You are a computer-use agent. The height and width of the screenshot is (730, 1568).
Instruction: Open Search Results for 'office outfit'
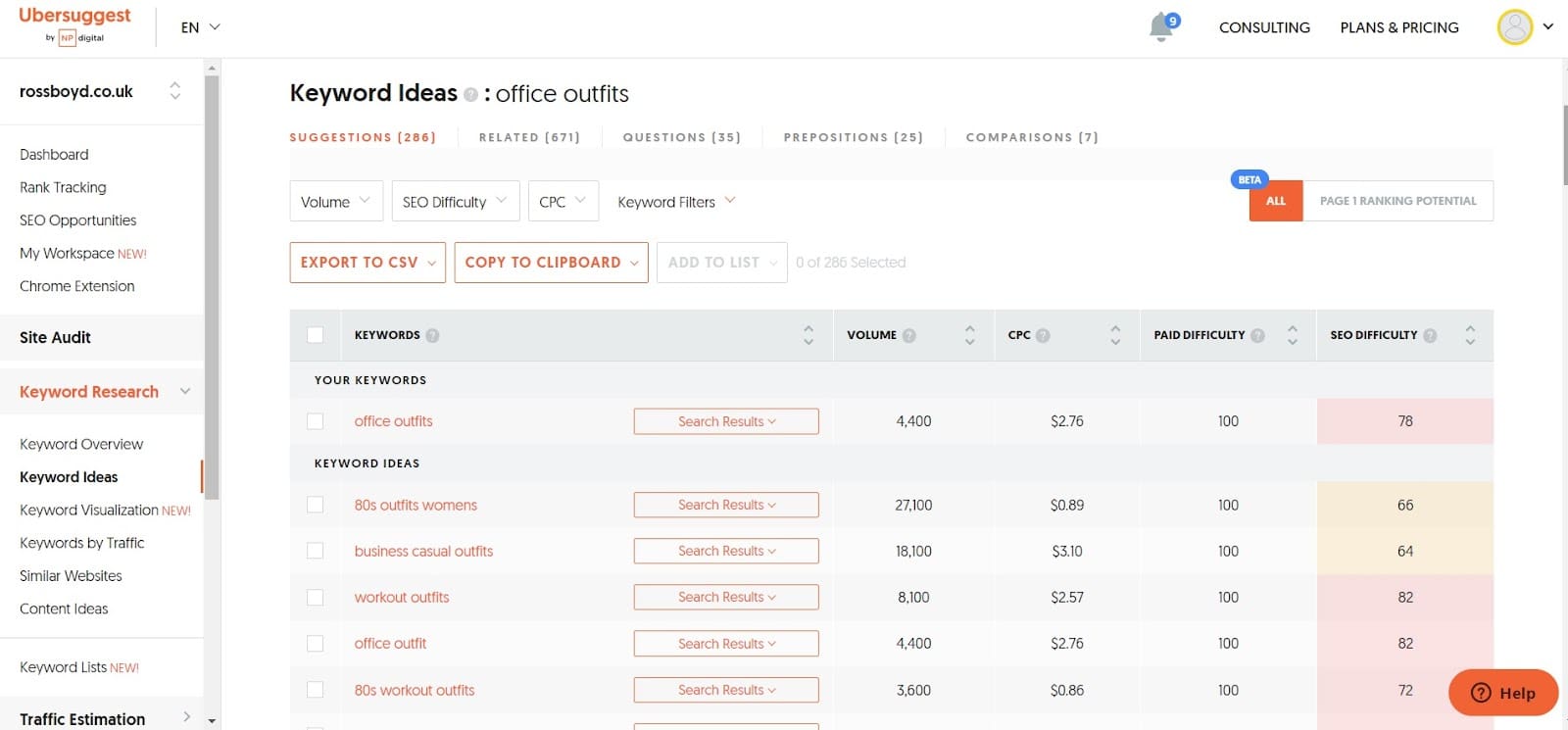pyautogui.click(x=726, y=644)
